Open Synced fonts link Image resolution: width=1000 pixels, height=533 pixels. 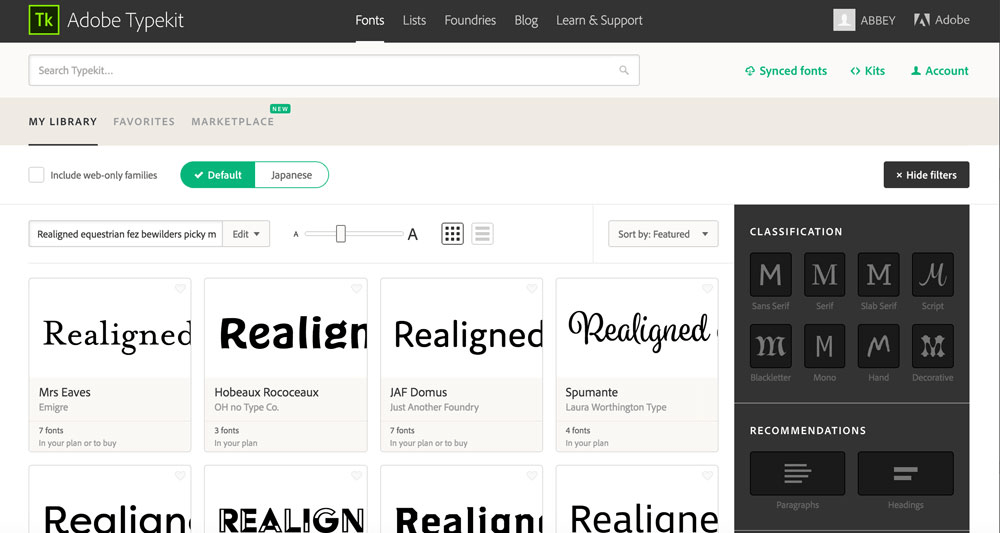point(786,71)
